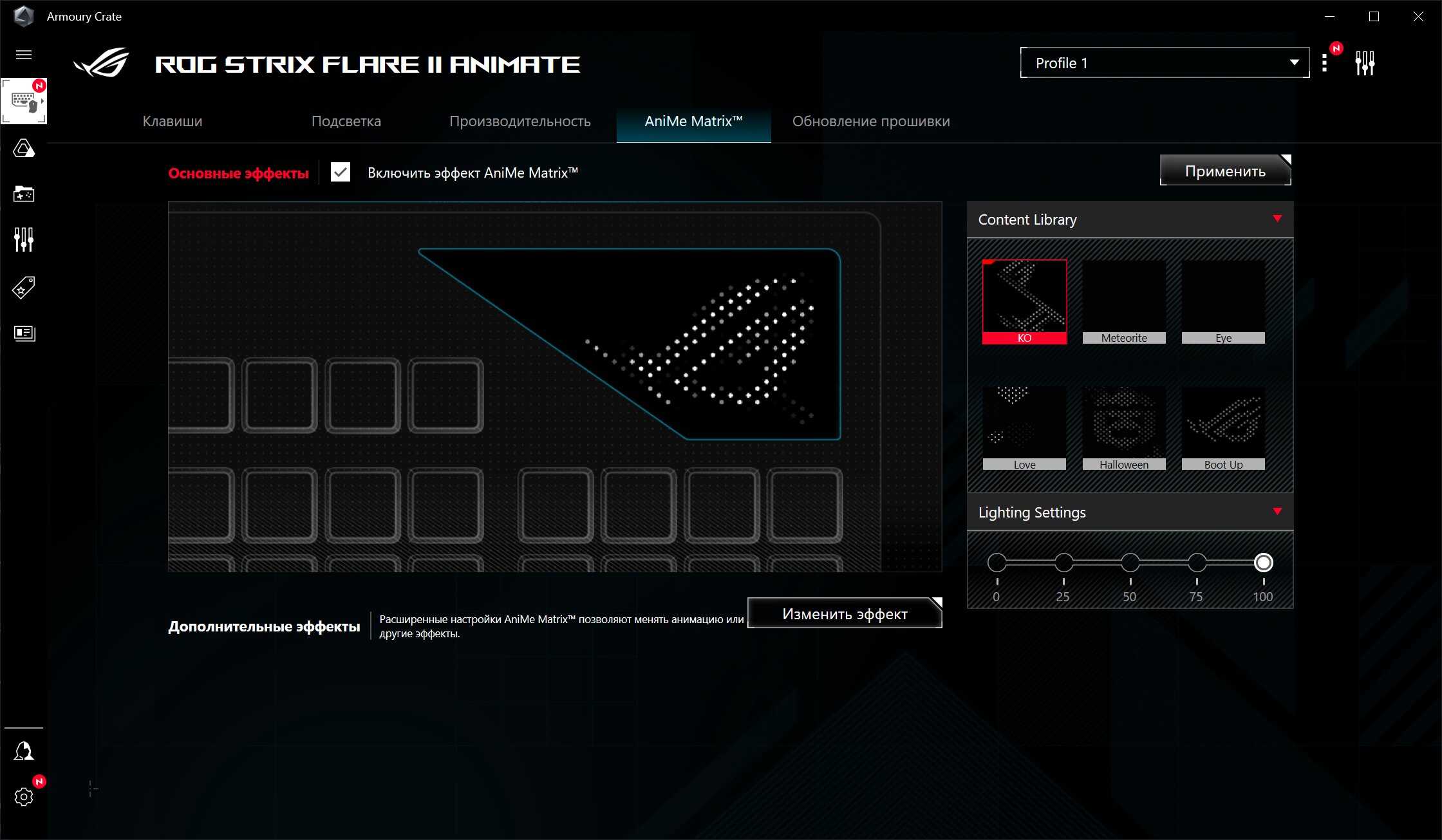Open the three-dot profile options menu
This screenshot has height=840, width=1442.
coord(1324,63)
